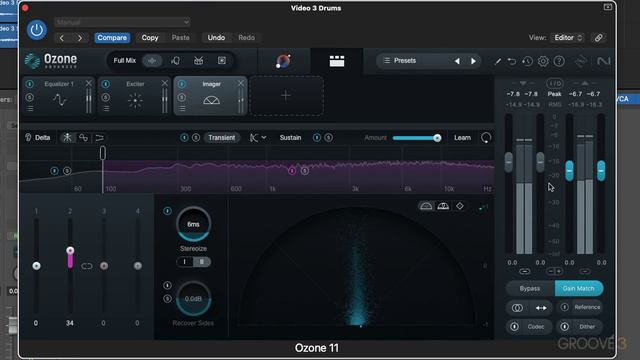Show the Lissajous vectorscope view
This screenshot has width=640, height=360.
pos(460,206)
